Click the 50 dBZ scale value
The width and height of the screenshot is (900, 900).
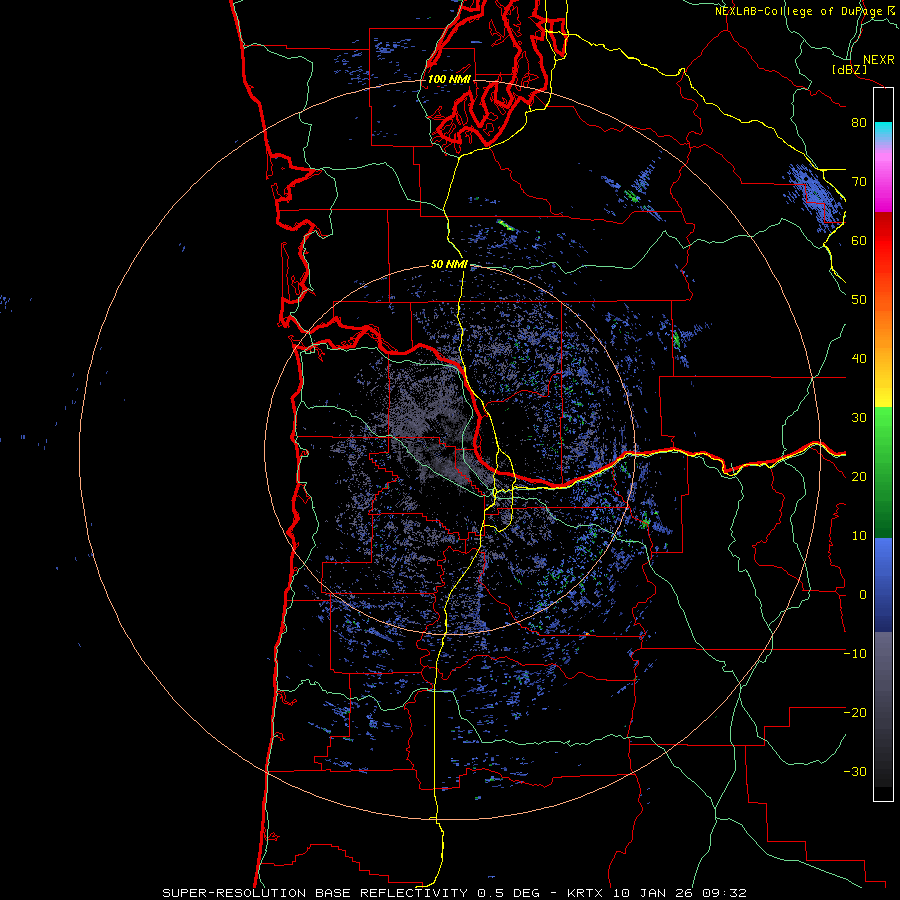coord(859,300)
